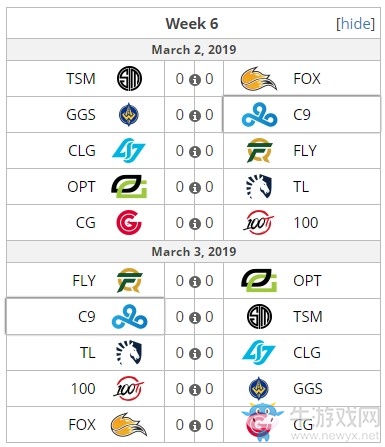Open info icon for CG vs 100 match
Viewport: 385px width, 447px height.
195,224
